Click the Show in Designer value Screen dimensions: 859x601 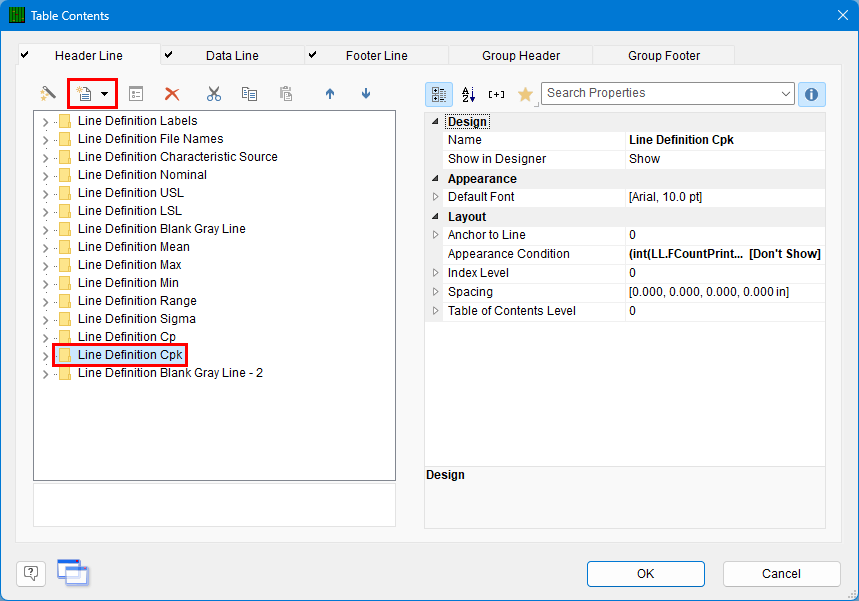click(644, 159)
